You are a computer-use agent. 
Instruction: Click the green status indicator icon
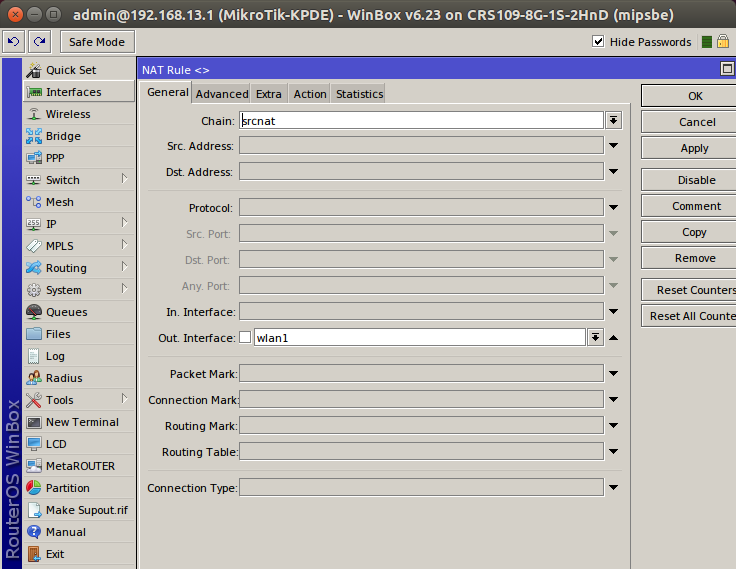707,42
